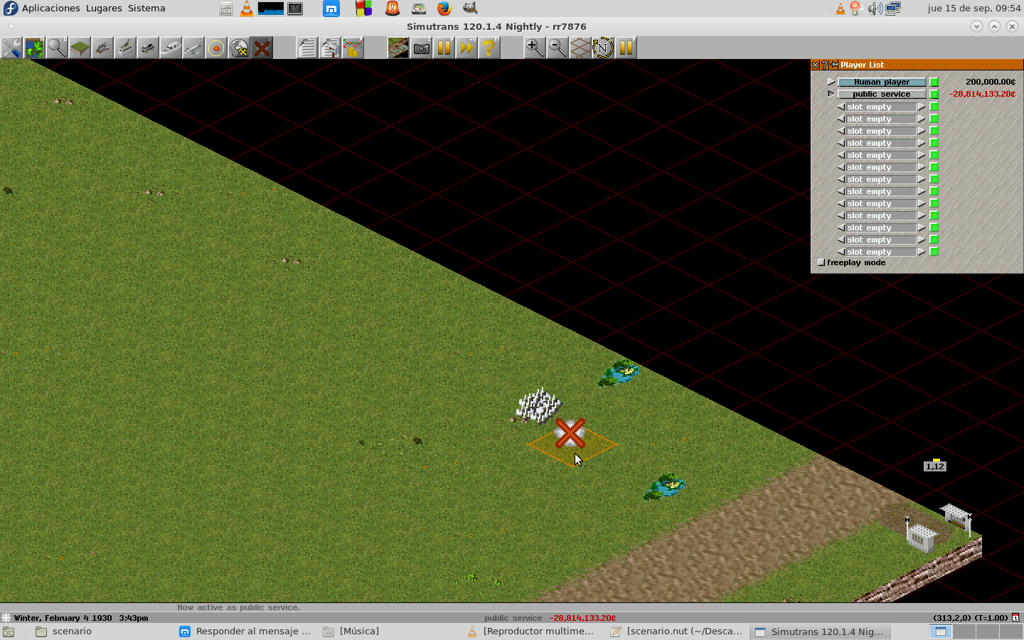Open the Lugares menu

tap(104, 8)
